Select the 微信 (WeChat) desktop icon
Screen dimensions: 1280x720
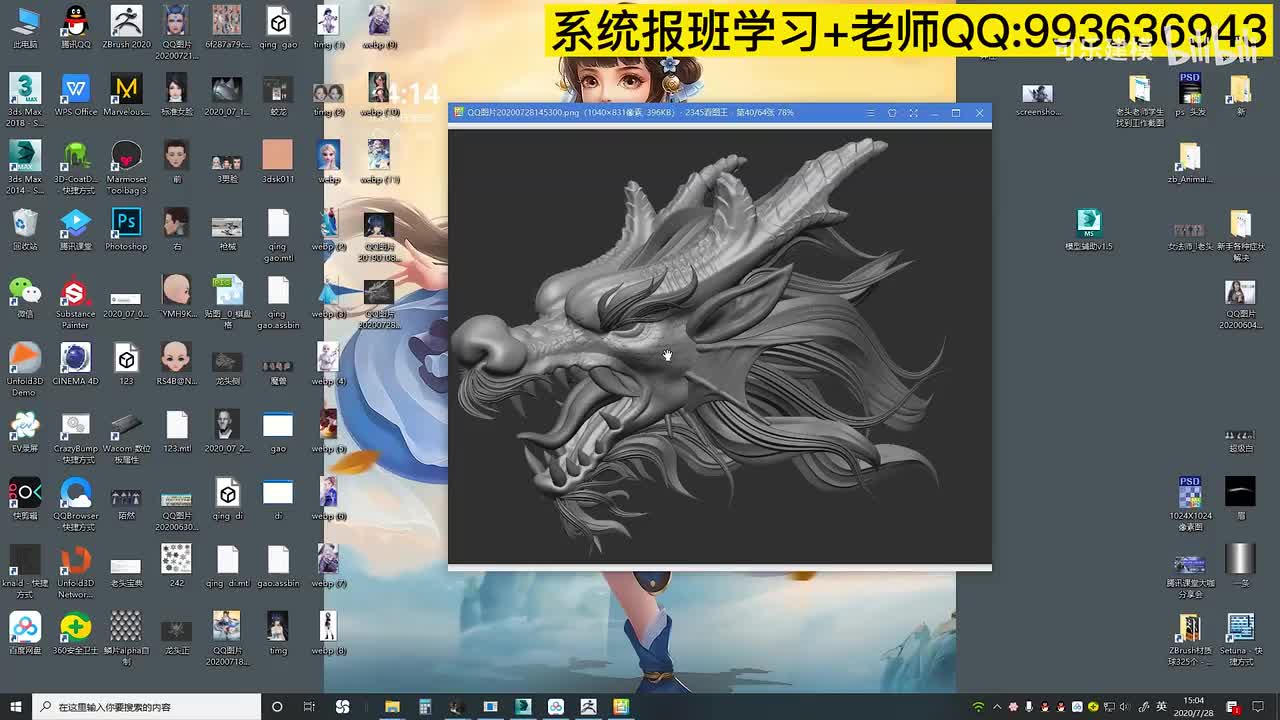tap(24, 297)
